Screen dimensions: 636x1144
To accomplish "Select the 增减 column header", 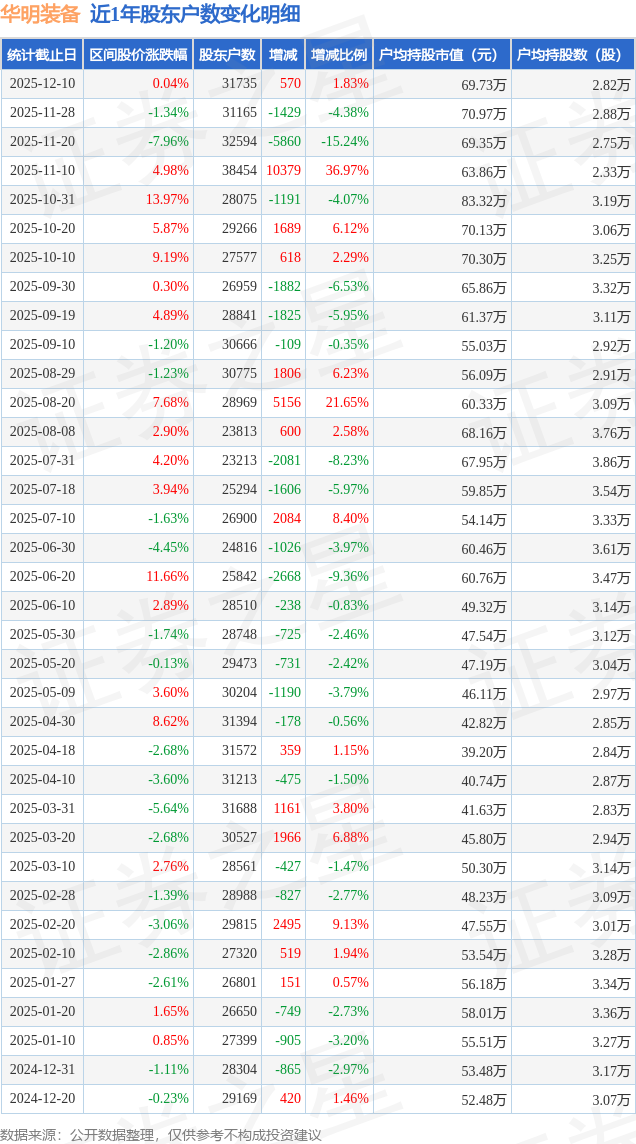I will pyautogui.click(x=283, y=55).
